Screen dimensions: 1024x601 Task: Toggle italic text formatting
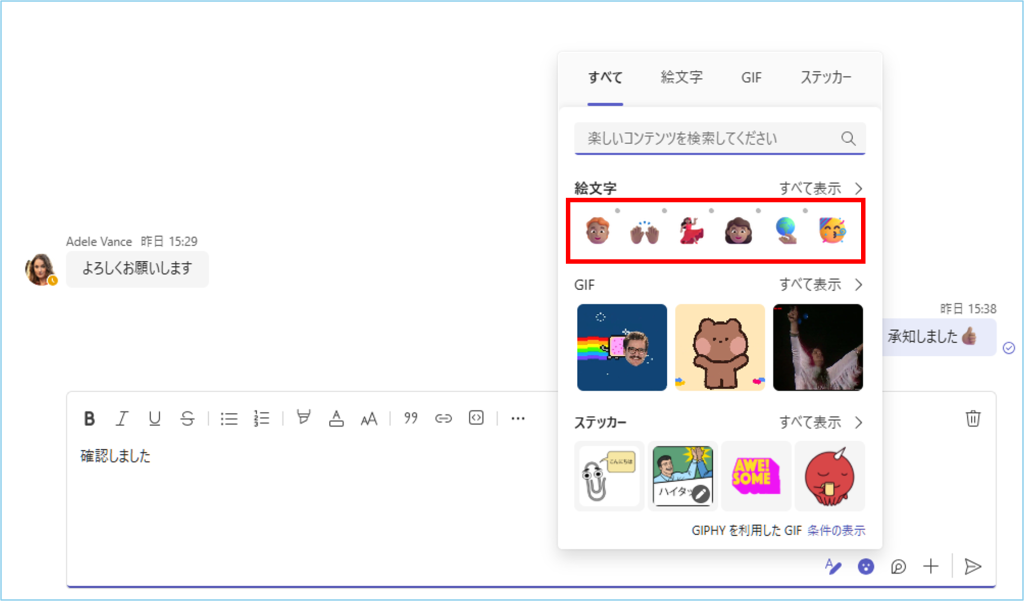pyautogui.click(x=122, y=419)
